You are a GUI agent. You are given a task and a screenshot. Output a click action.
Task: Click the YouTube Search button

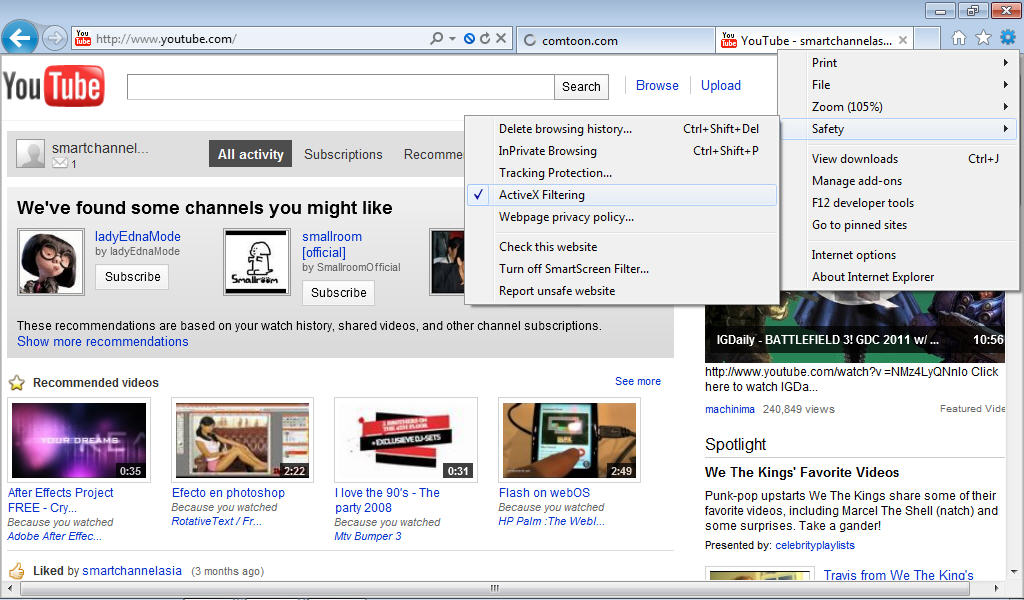(581, 87)
